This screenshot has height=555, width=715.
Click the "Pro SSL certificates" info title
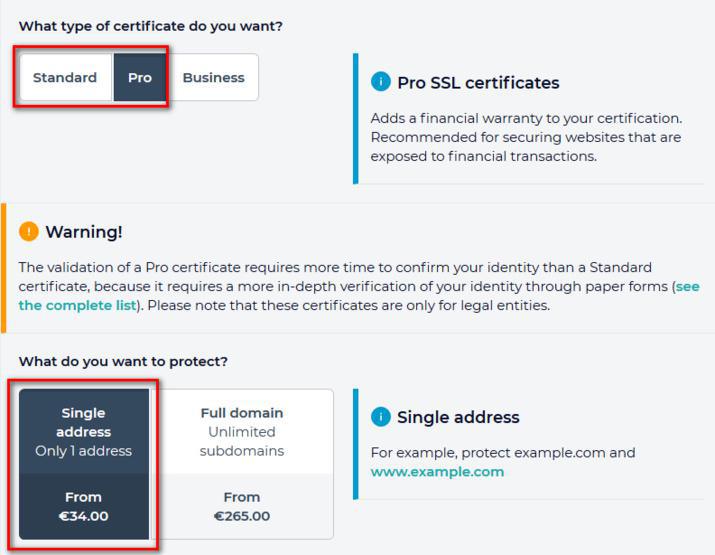478,83
